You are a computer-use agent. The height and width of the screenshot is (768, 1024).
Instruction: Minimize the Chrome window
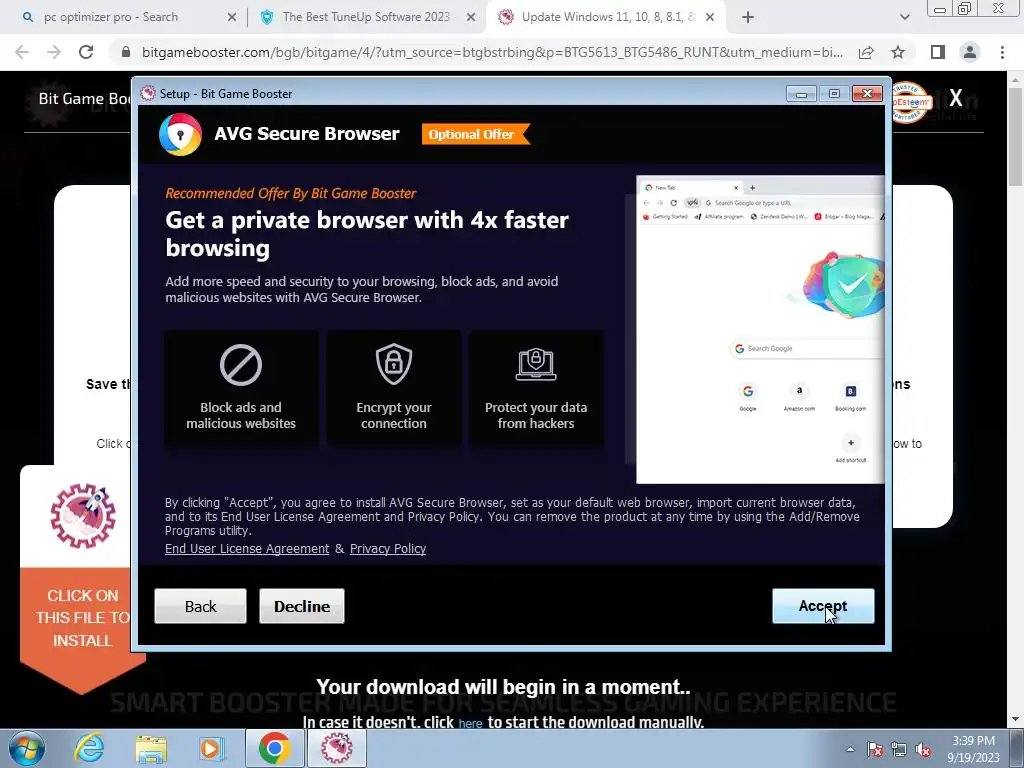click(940, 9)
